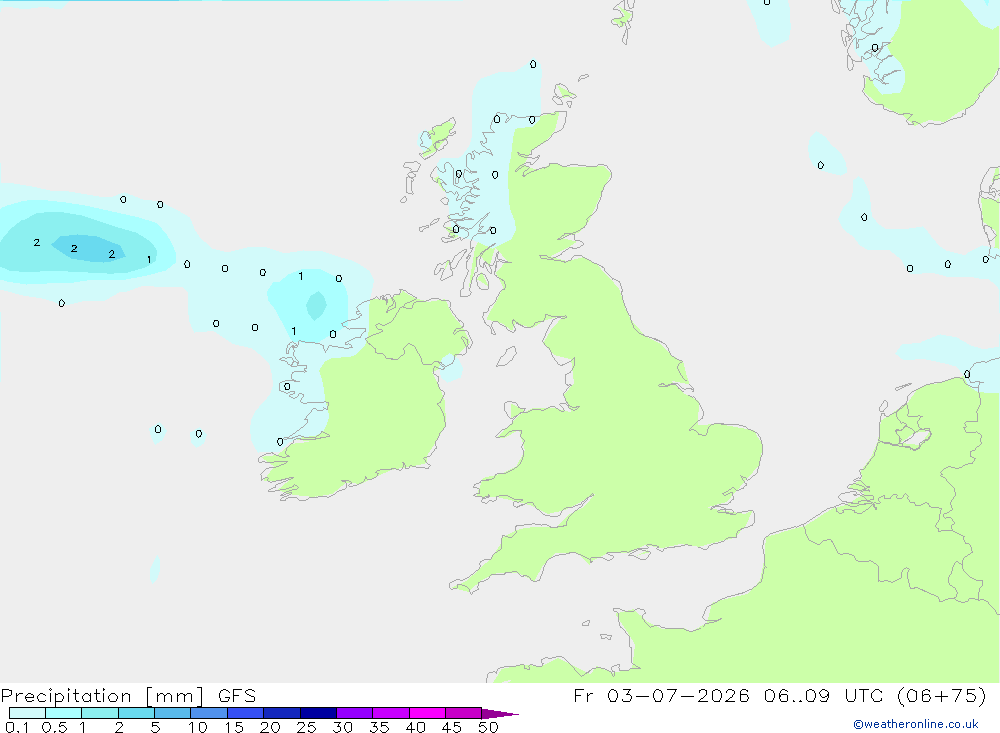Viewport: 1000px width, 733px height.
Task: Click the legend label '0.1'
Action: point(17,727)
